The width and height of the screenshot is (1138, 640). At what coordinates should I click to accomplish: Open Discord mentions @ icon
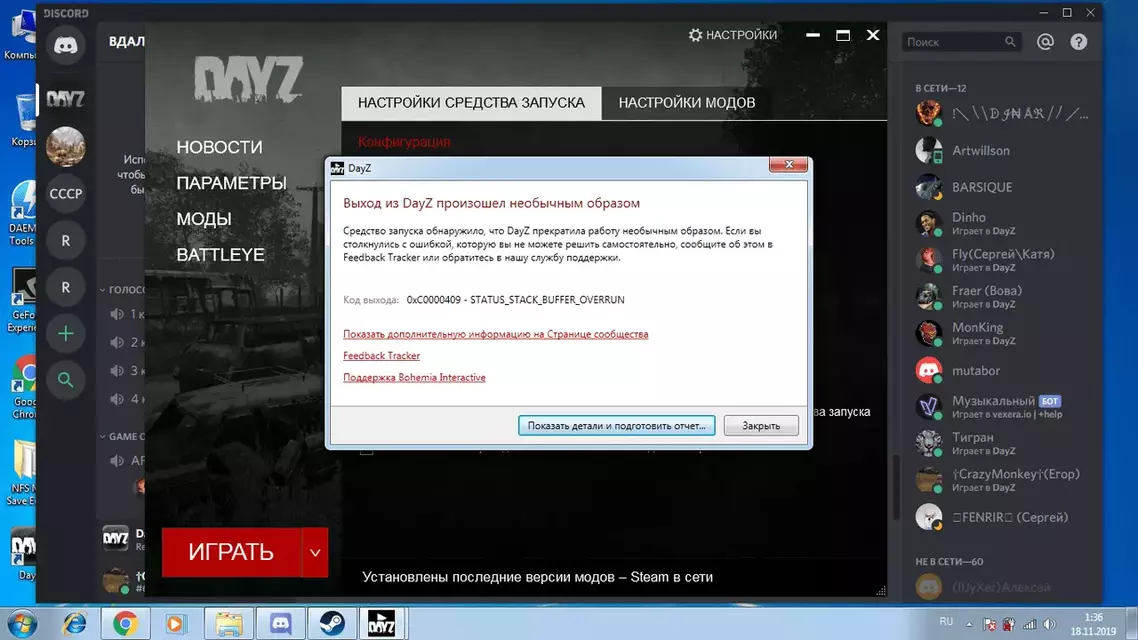(1045, 42)
